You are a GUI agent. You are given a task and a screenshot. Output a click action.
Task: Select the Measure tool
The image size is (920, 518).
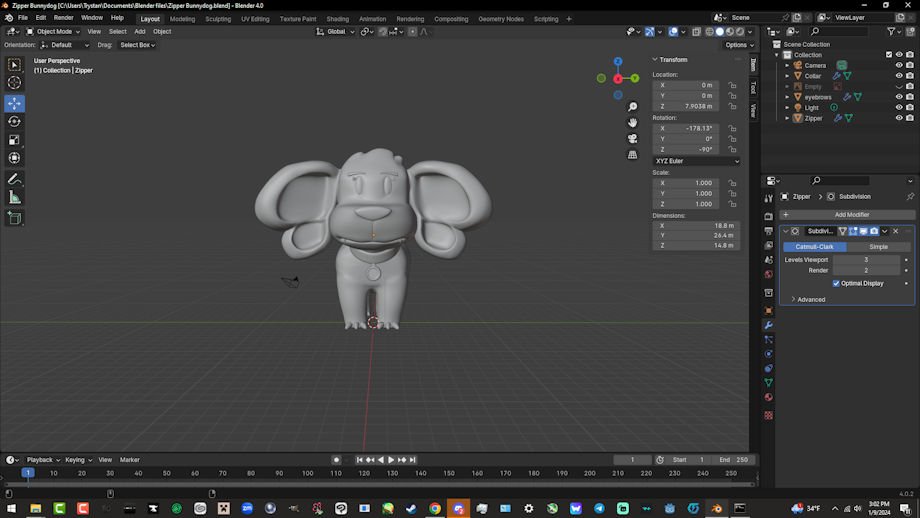[14, 198]
